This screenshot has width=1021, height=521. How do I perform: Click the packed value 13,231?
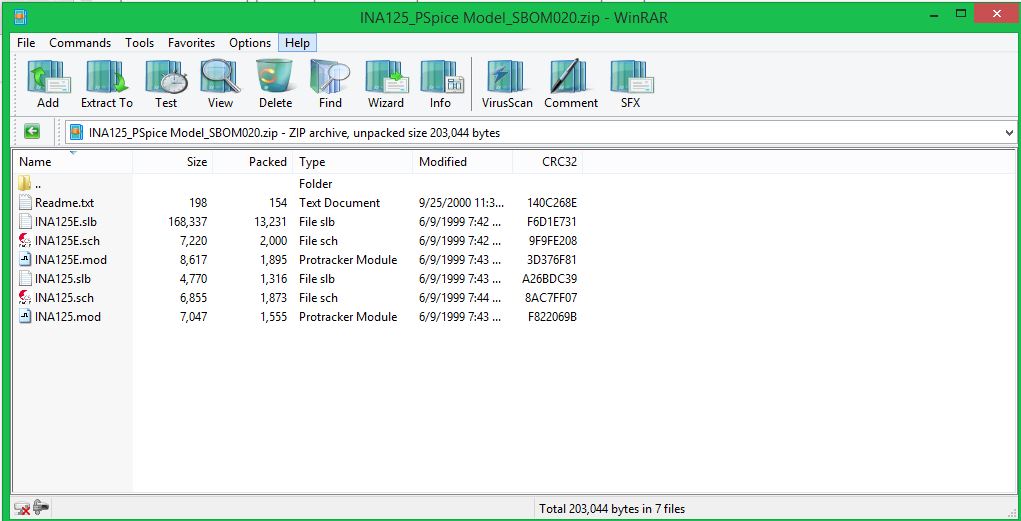click(270, 221)
